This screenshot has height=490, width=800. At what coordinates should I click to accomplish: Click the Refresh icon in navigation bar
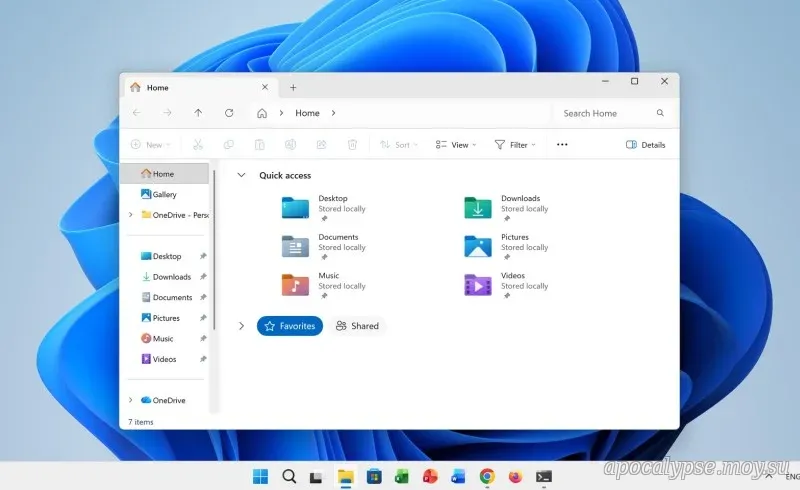pos(229,113)
